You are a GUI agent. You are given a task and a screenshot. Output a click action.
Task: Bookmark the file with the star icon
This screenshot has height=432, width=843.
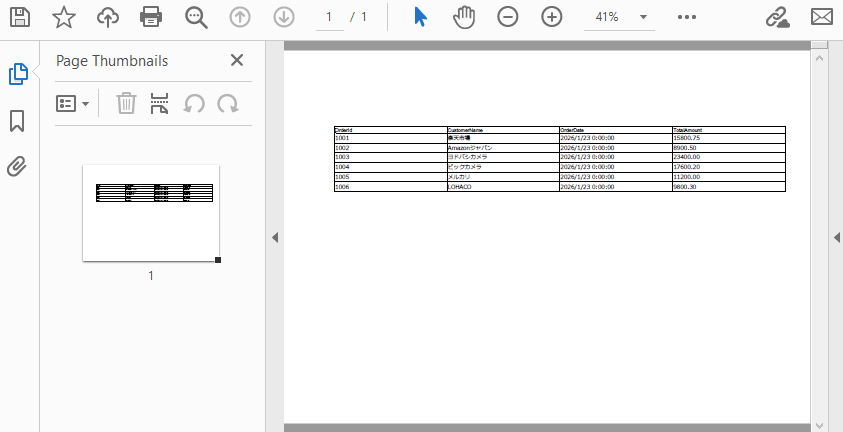pos(63,17)
